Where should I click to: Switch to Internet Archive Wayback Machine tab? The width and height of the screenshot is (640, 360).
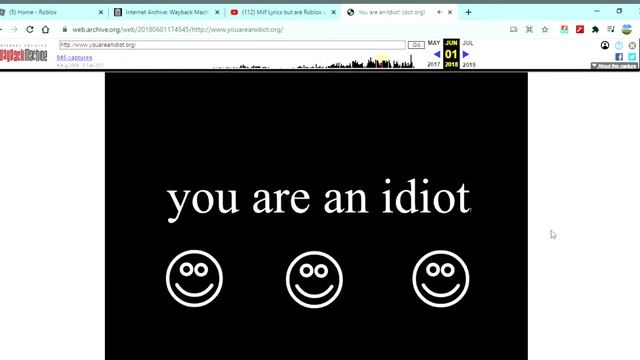click(166, 12)
